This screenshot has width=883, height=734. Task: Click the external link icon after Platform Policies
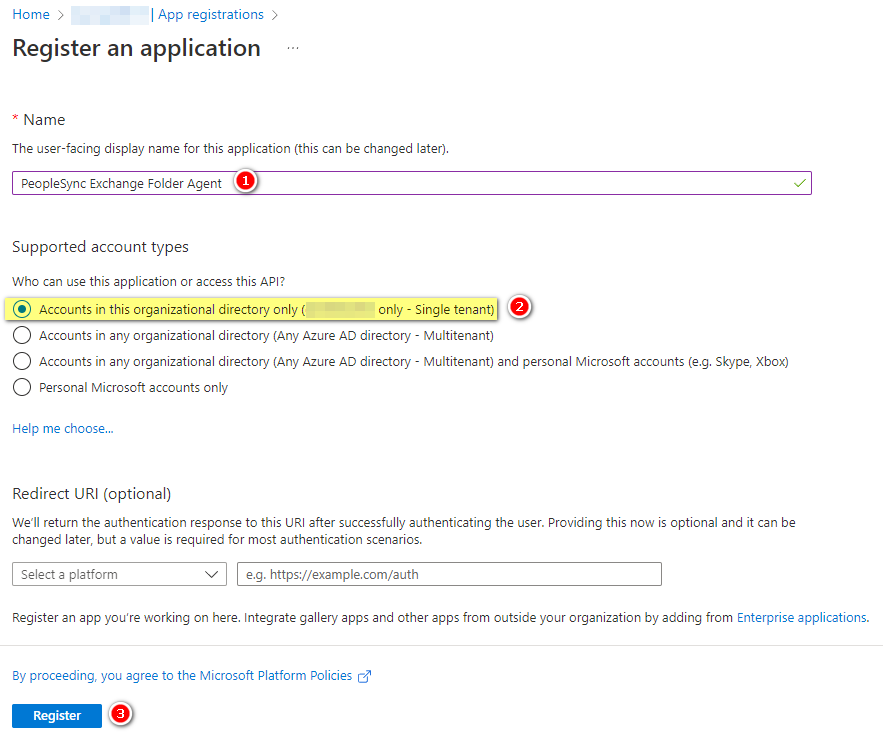365,676
